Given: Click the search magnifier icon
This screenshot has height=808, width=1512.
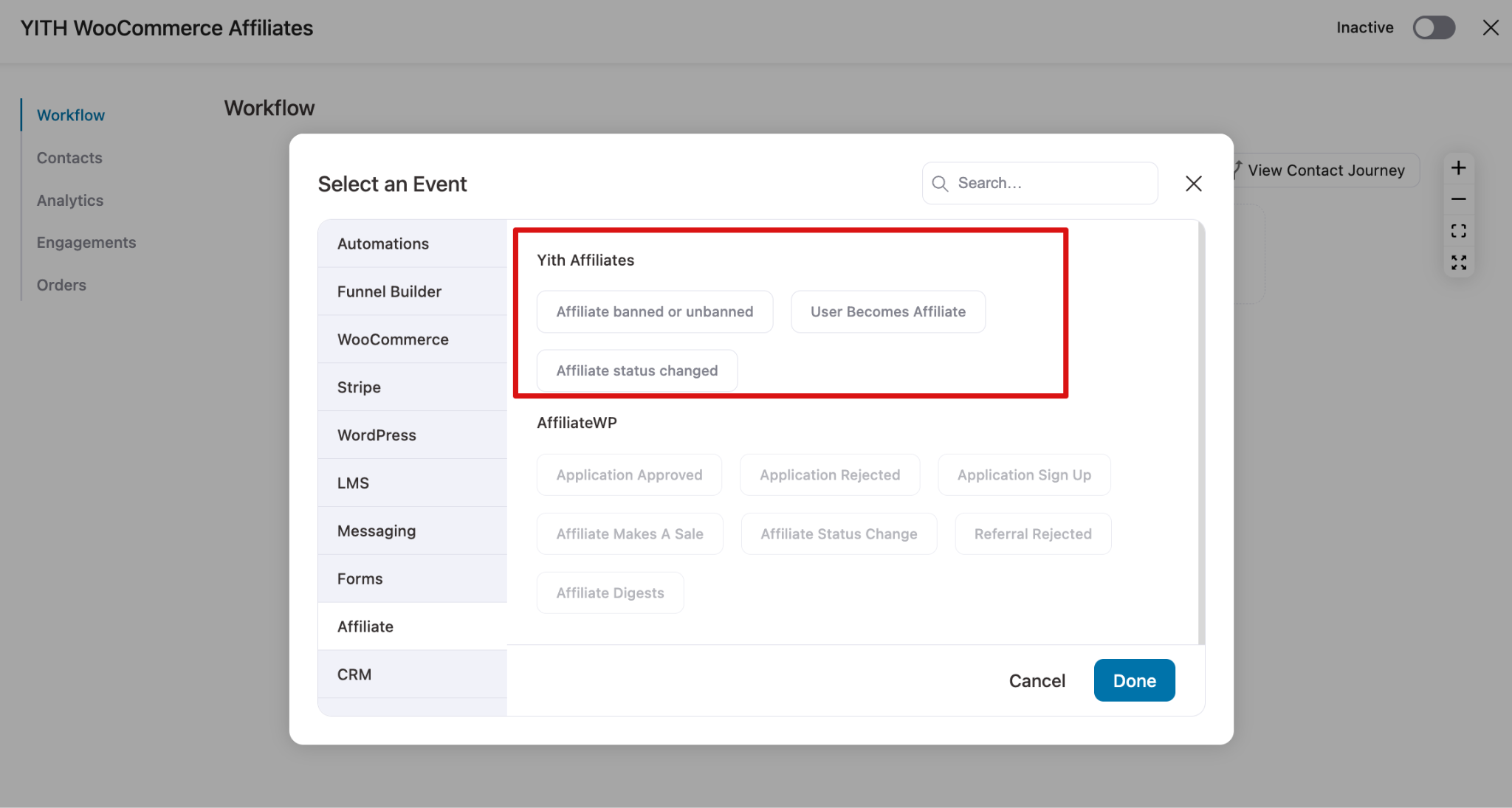Looking at the screenshot, I should pyautogui.click(x=940, y=184).
